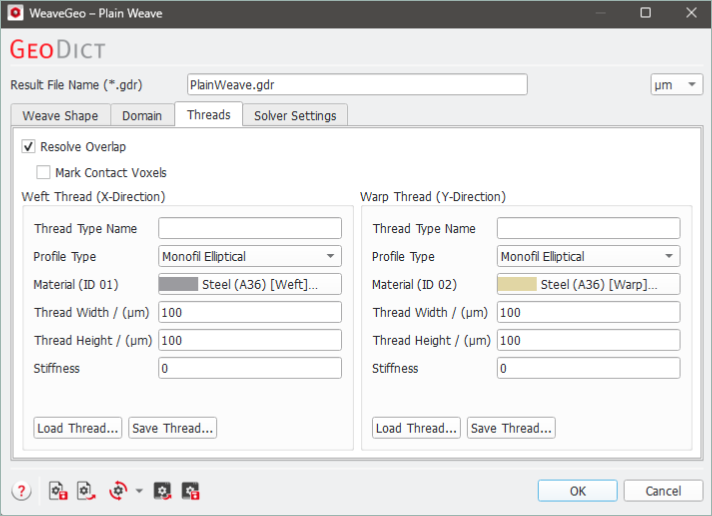Image resolution: width=712 pixels, height=516 pixels.
Task: Click the "Warp Thread (Y-Direction)" group label
Action: point(433,197)
